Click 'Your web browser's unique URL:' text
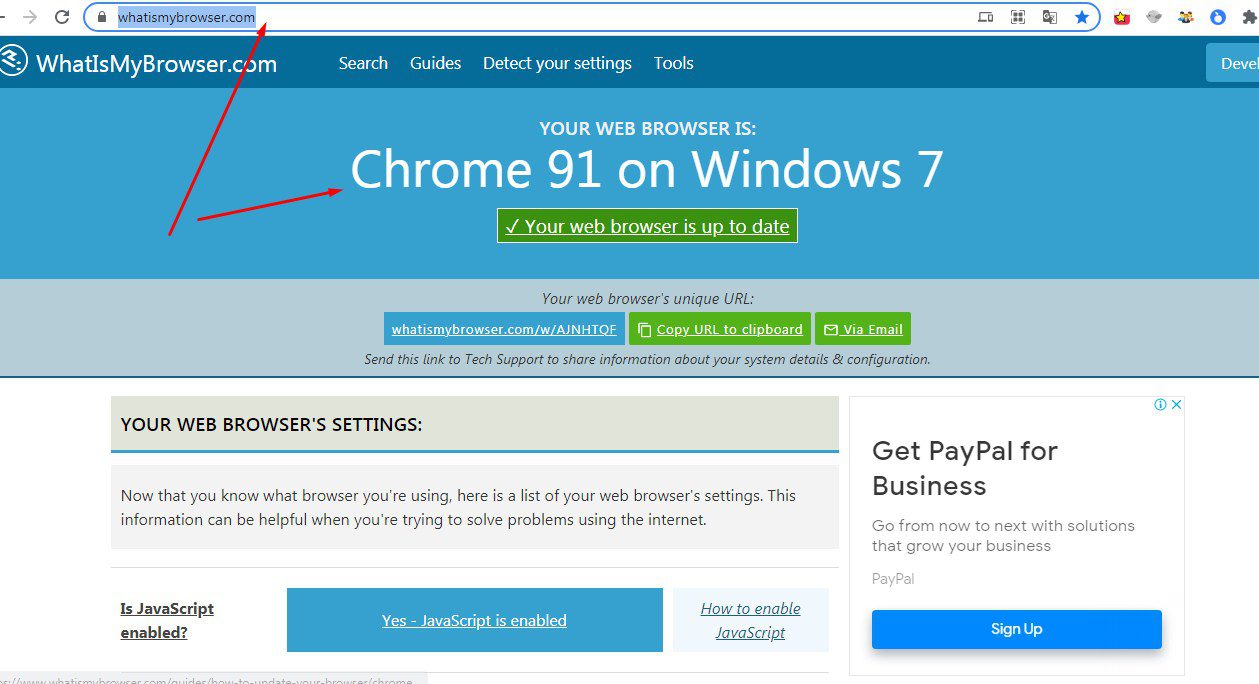1259x684 pixels. (x=648, y=298)
